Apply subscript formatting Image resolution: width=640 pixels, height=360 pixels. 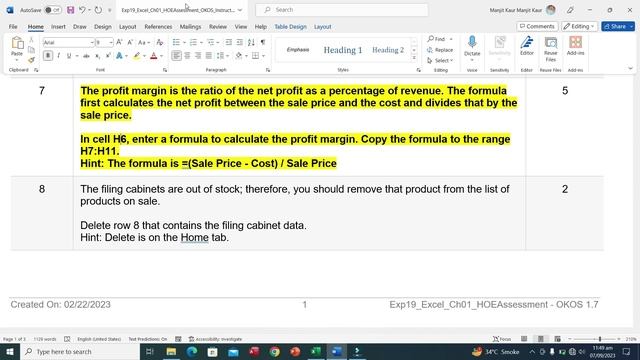(x=97, y=56)
